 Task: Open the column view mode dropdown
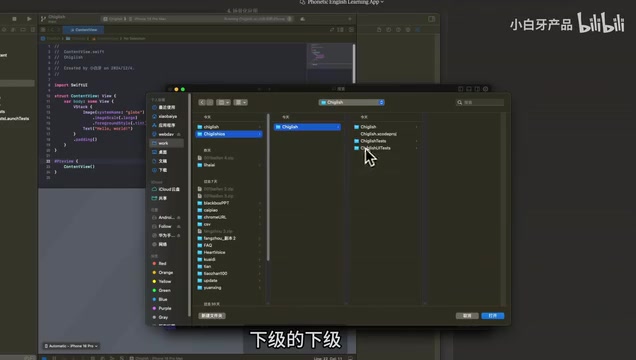(223, 102)
